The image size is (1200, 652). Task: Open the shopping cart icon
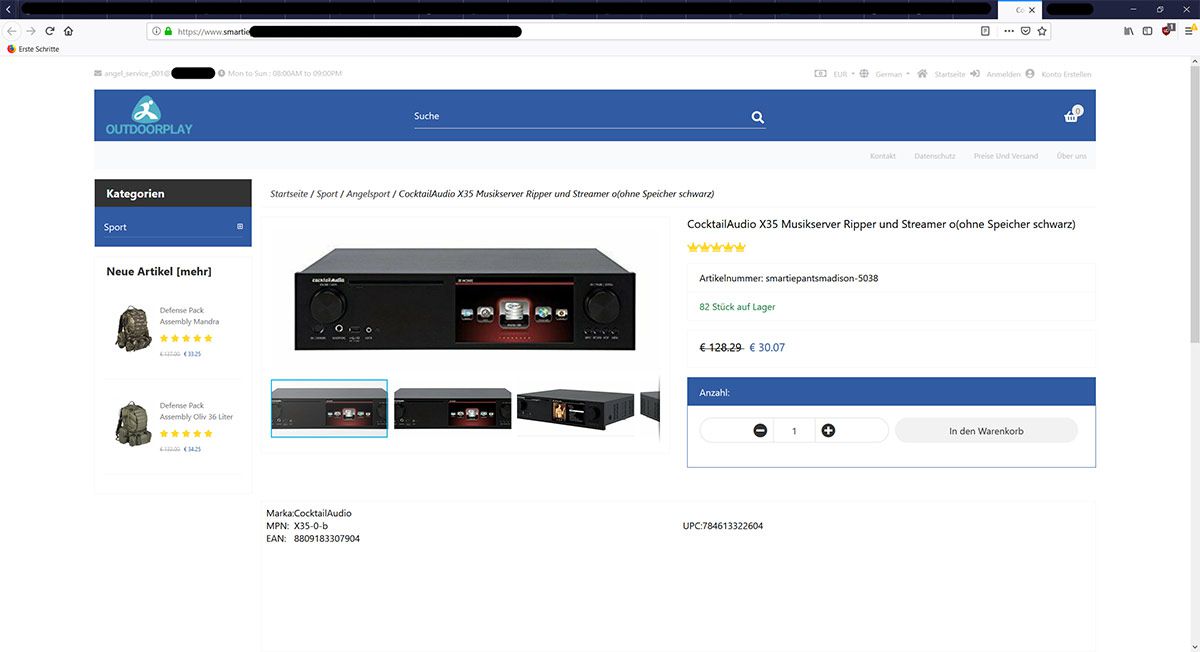1072,115
